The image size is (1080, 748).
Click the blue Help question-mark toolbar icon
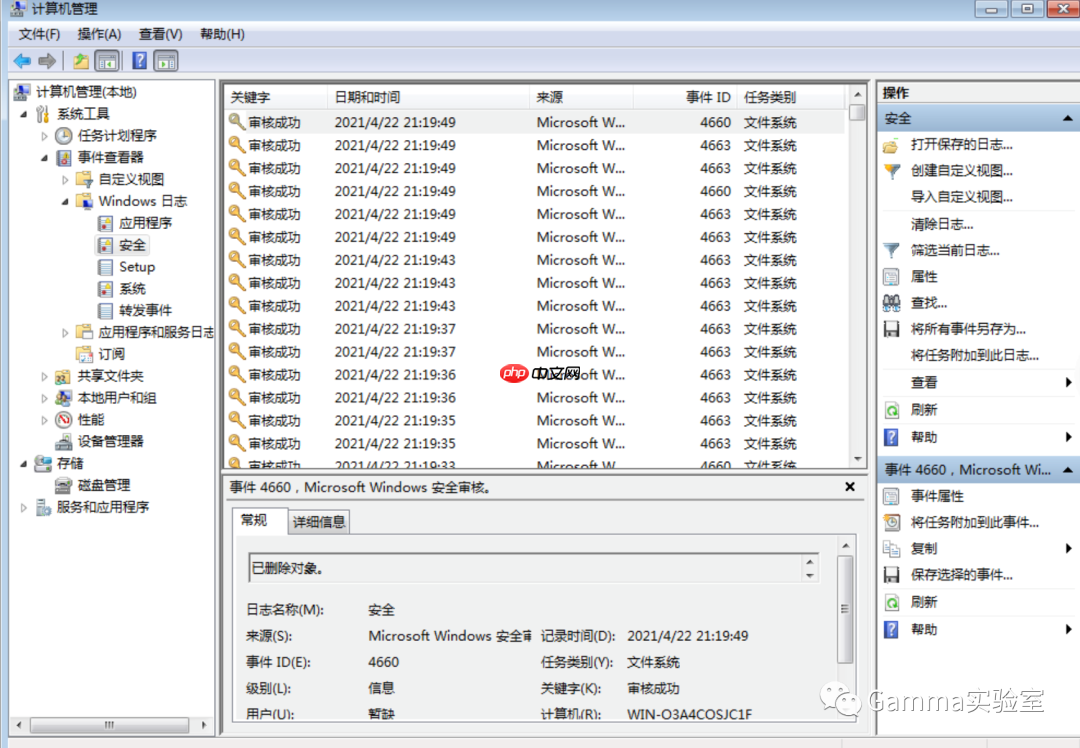[x=139, y=61]
